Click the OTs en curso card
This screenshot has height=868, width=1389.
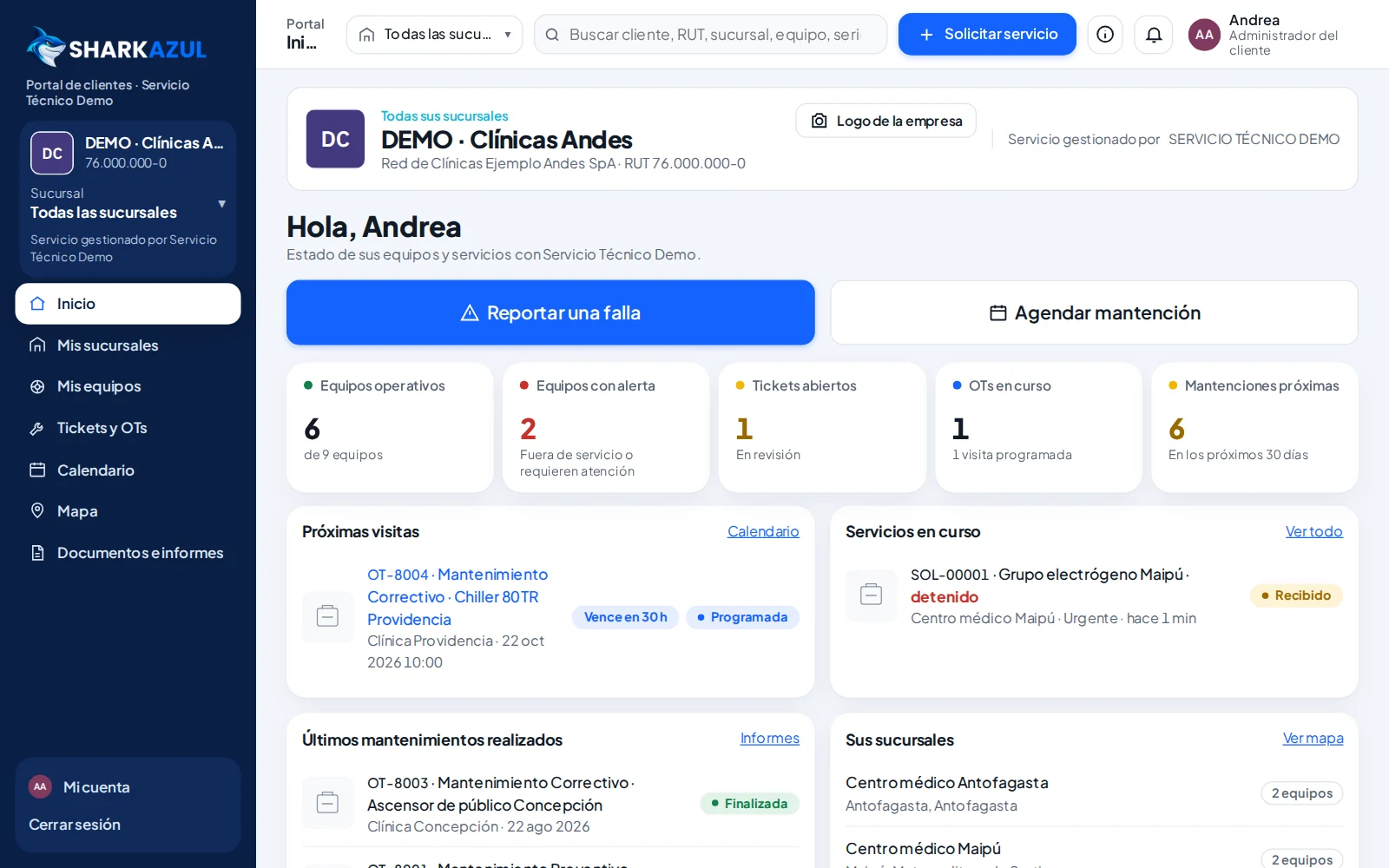[1038, 427]
